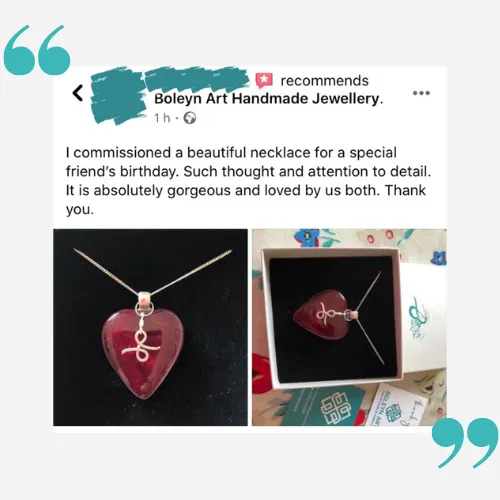The height and width of the screenshot is (500, 500).
Task: Click the teal logo on the box lid
Action: 418,318
